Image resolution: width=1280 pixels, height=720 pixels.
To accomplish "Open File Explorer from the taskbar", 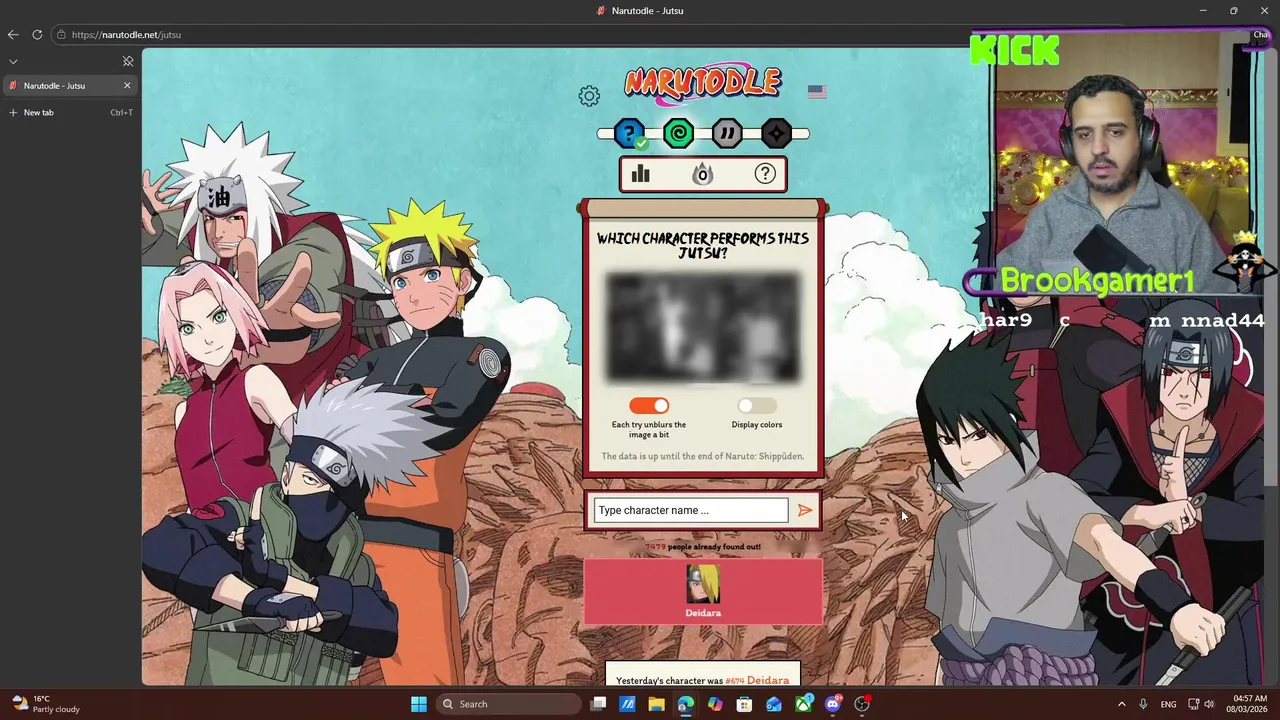I will [x=656, y=704].
